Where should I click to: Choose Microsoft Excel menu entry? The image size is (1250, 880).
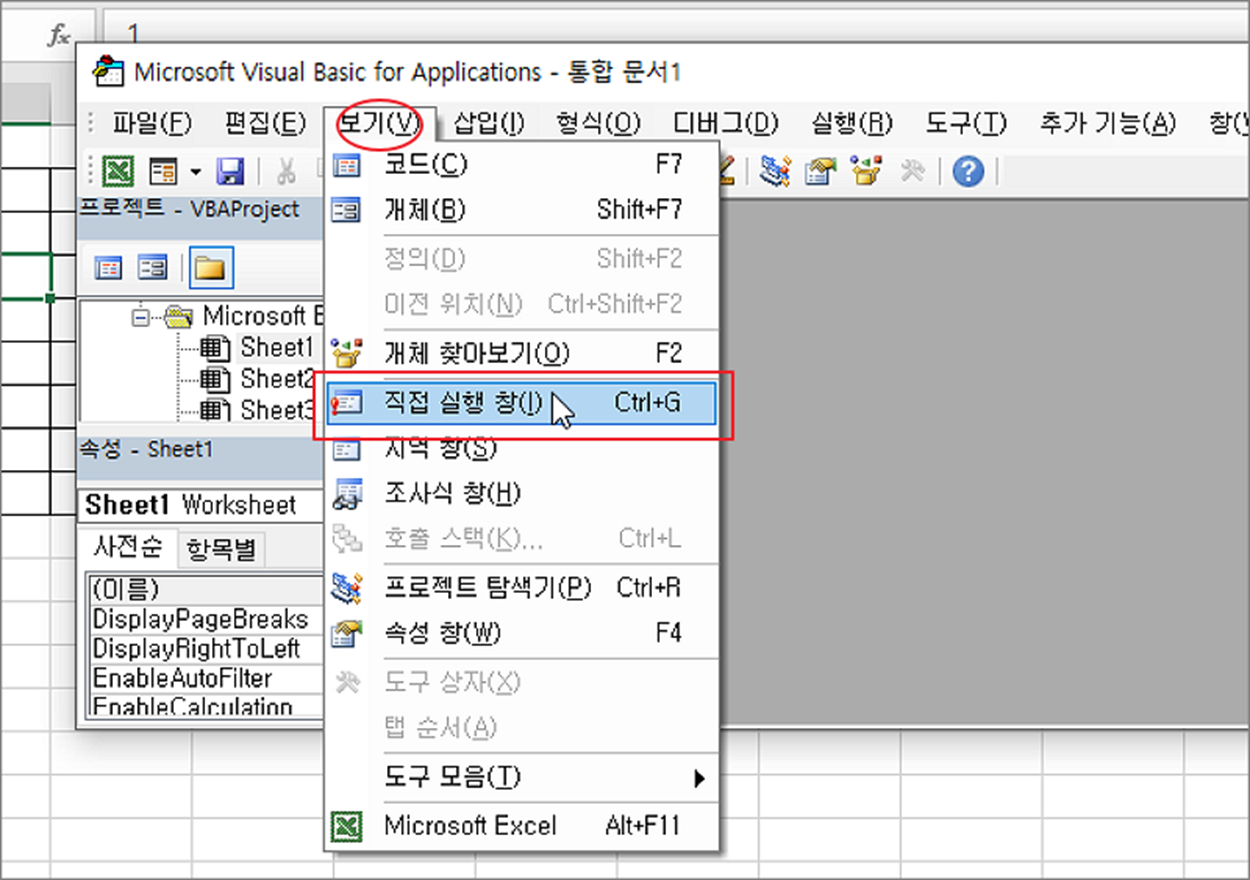(521, 826)
